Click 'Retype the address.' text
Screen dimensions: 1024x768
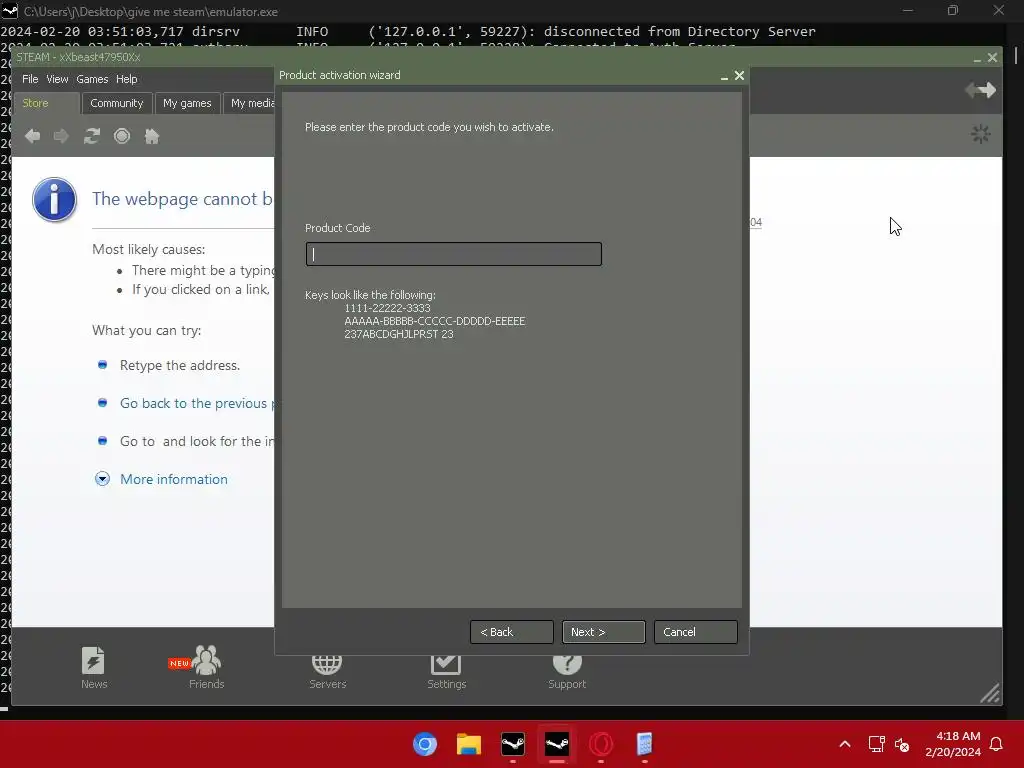click(x=180, y=365)
